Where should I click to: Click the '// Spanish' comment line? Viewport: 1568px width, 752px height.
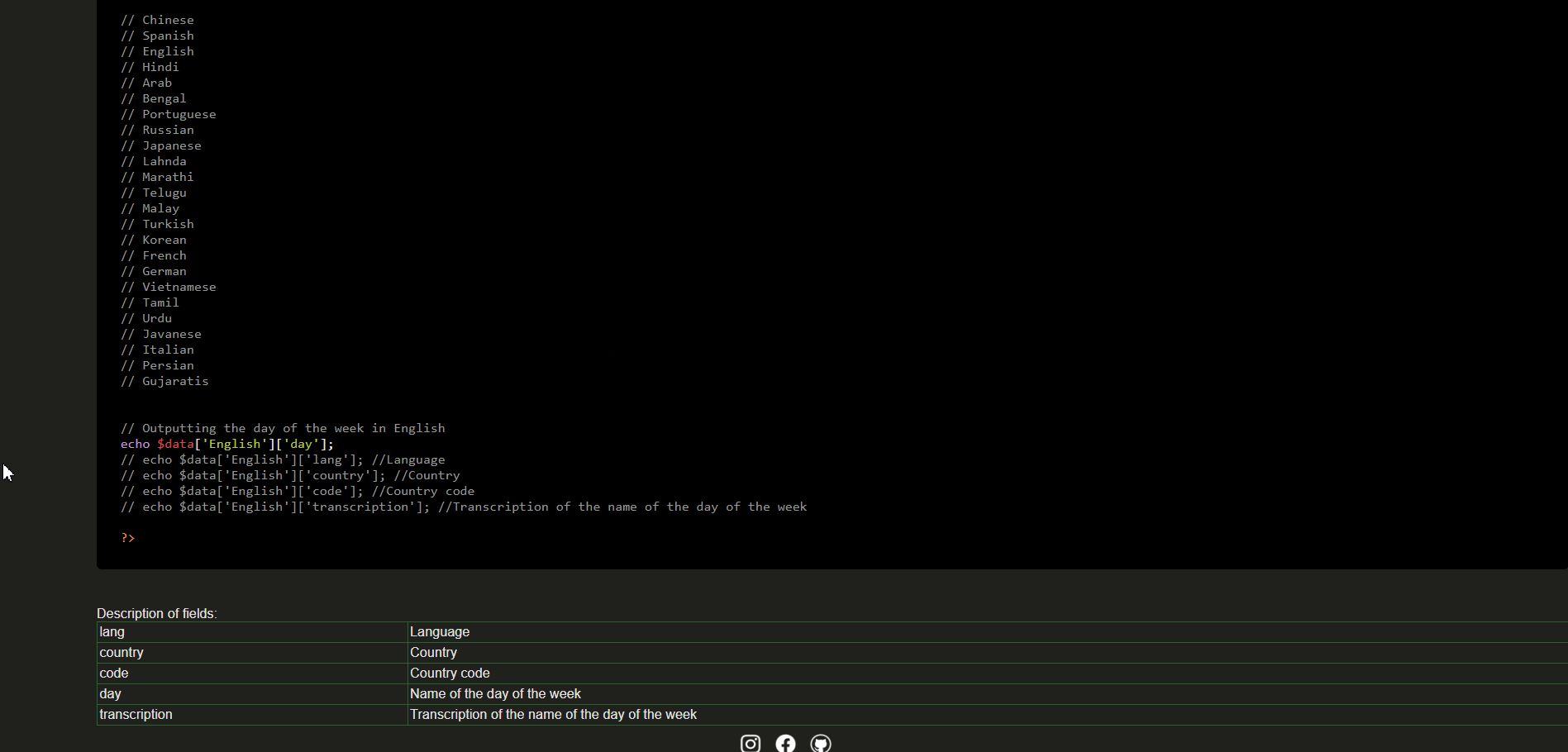[157, 36]
